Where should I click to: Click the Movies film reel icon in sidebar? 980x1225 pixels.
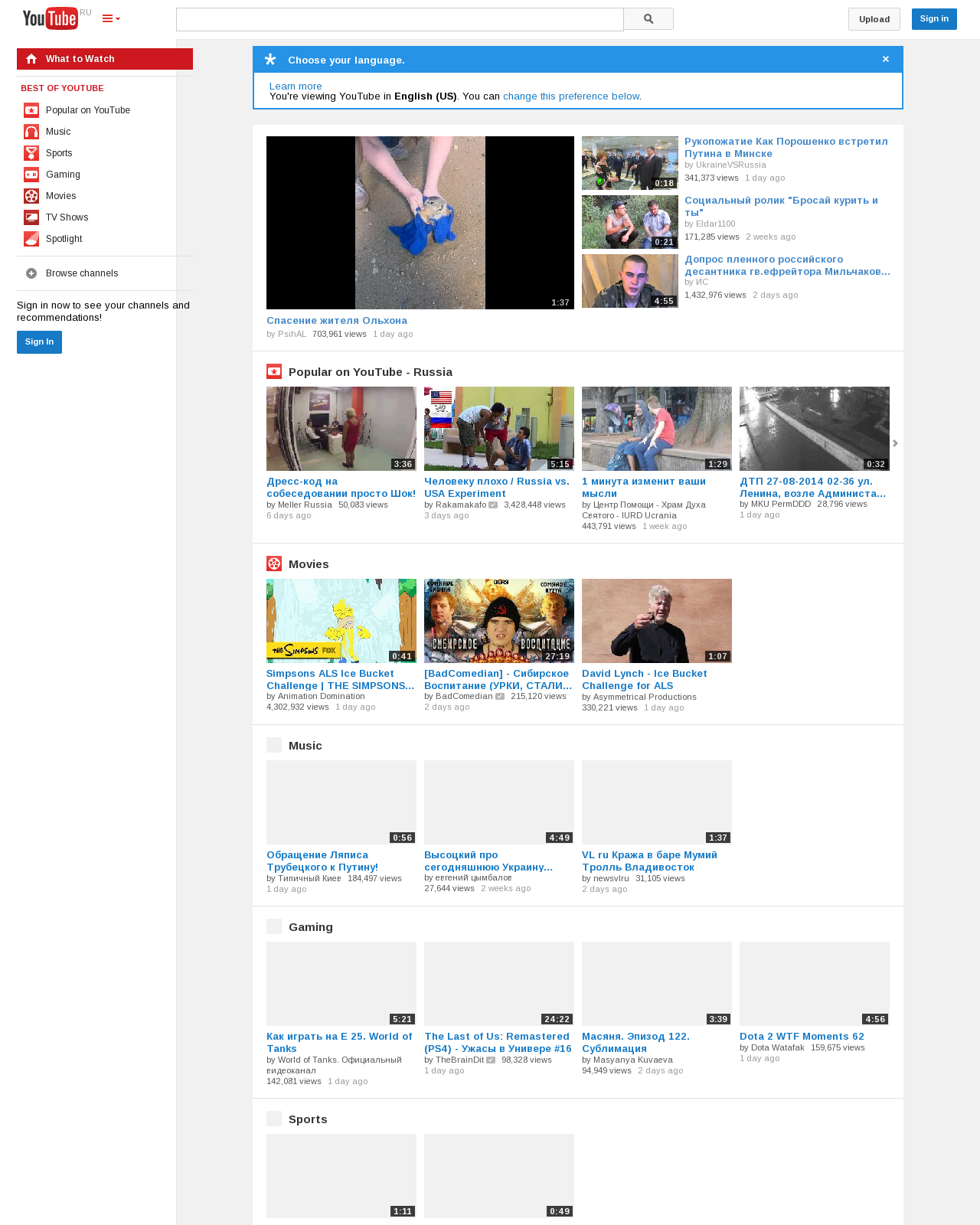31,196
